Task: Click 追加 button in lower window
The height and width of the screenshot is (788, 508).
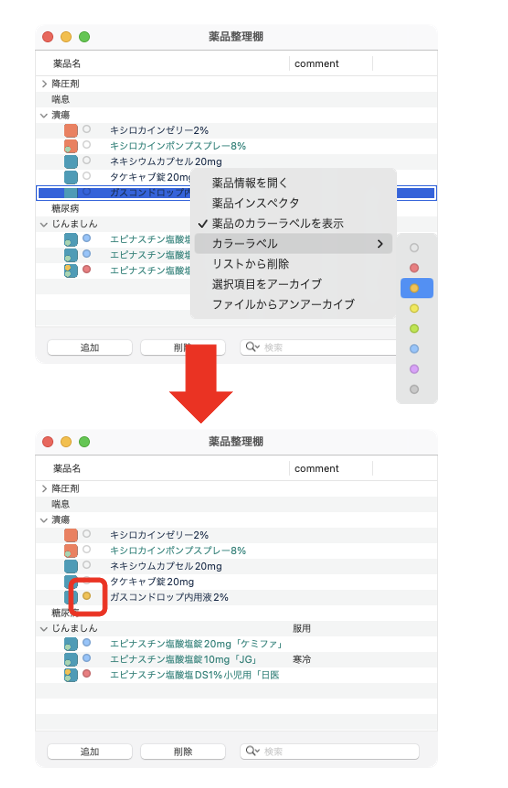Action: pyautogui.click(x=90, y=751)
